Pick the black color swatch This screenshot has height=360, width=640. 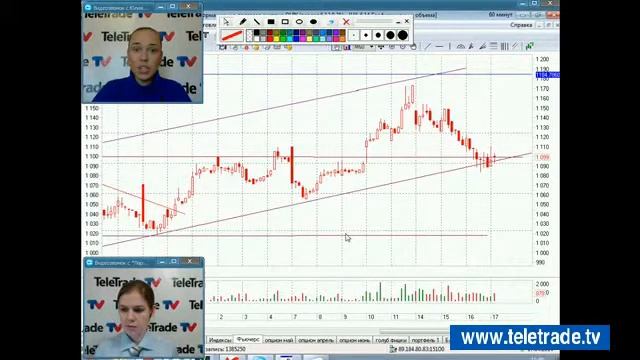point(256,32)
